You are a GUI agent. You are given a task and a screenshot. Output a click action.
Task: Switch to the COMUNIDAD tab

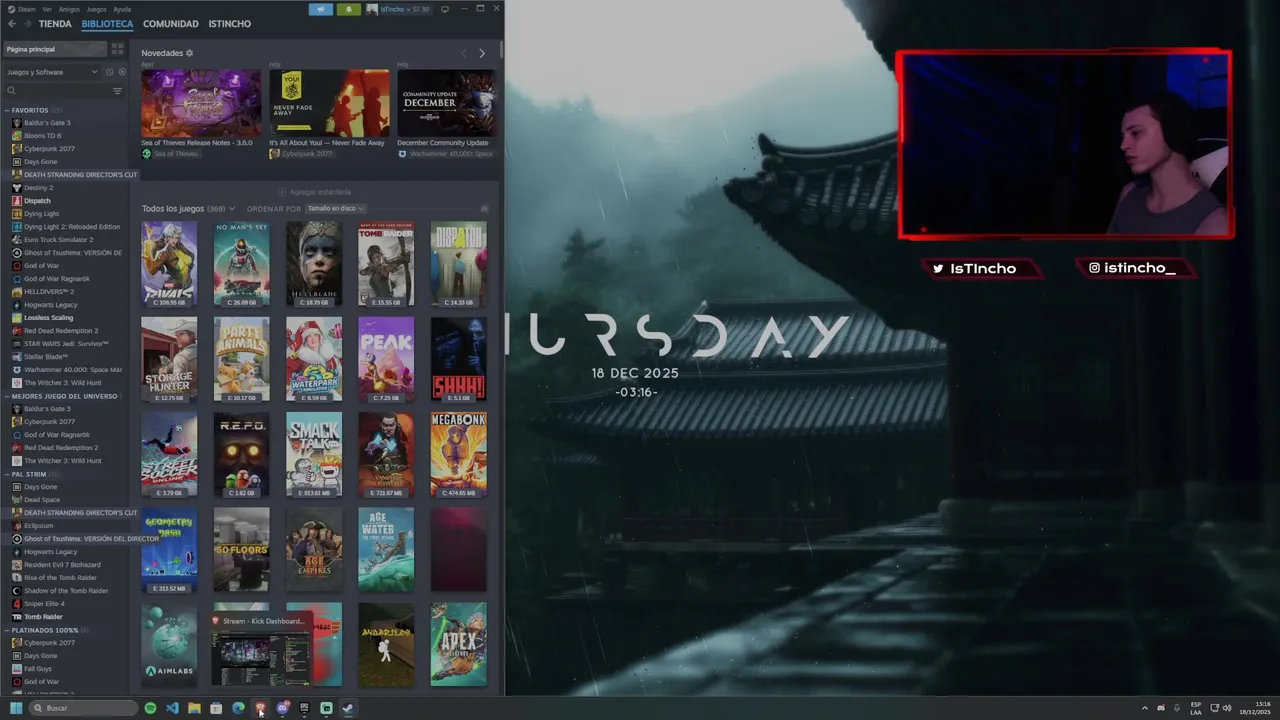tap(170, 23)
